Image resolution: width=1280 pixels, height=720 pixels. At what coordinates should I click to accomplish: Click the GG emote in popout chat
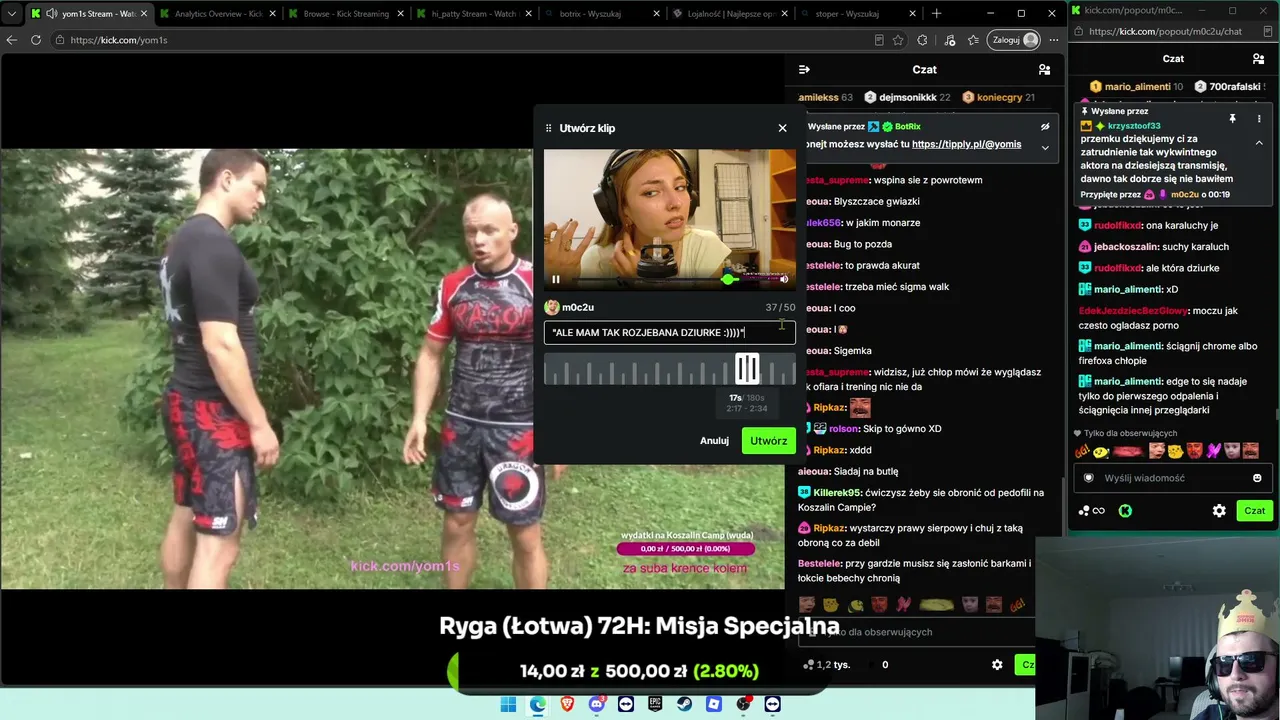[1081, 451]
